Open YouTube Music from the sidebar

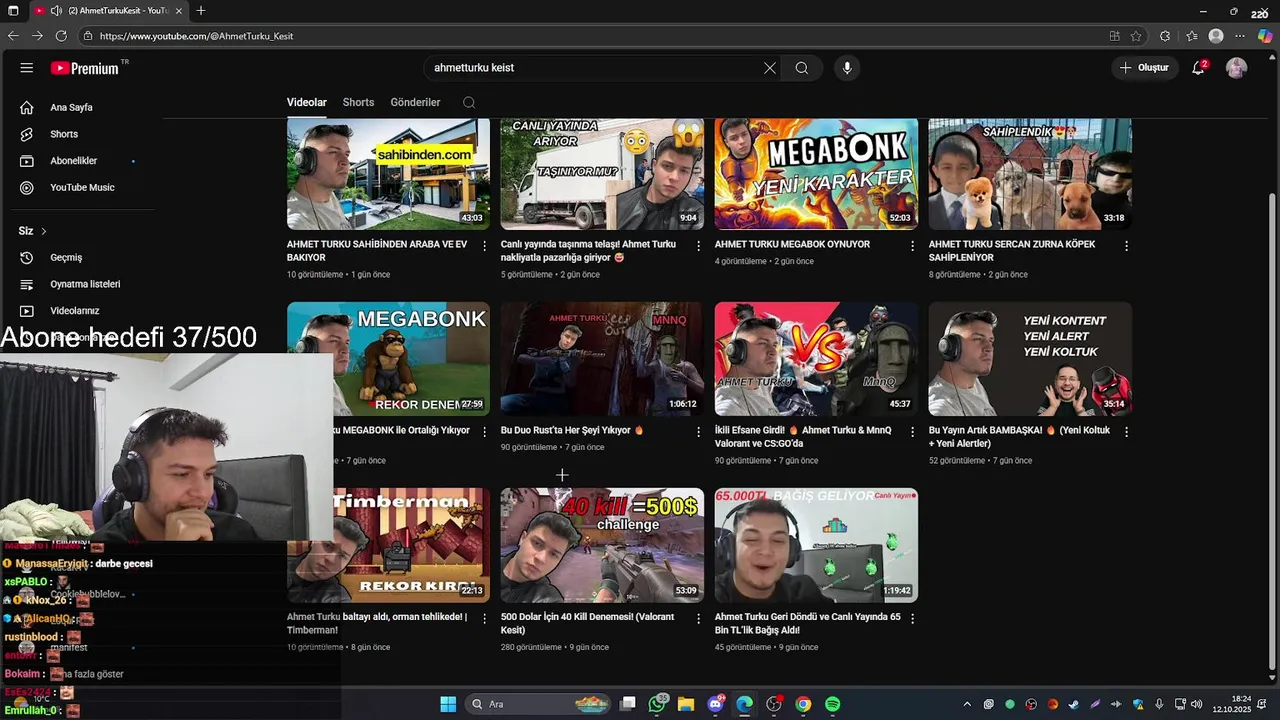[x=80, y=187]
